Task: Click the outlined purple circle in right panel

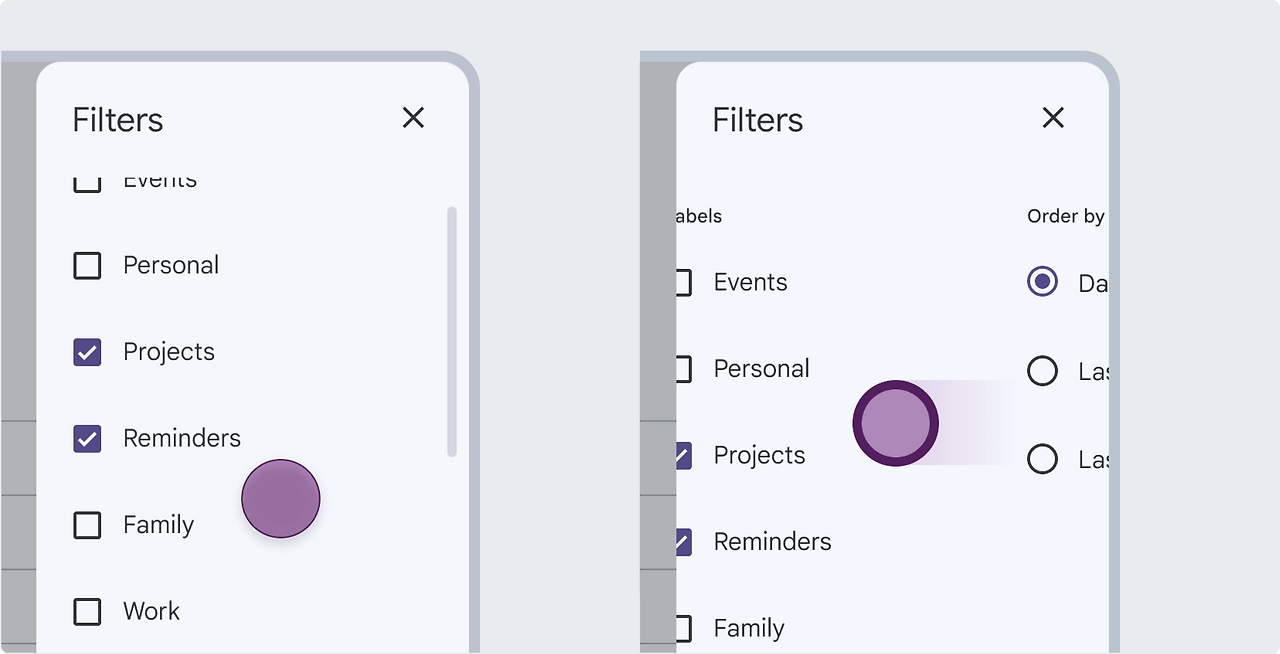Action: click(x=895, y=423)
